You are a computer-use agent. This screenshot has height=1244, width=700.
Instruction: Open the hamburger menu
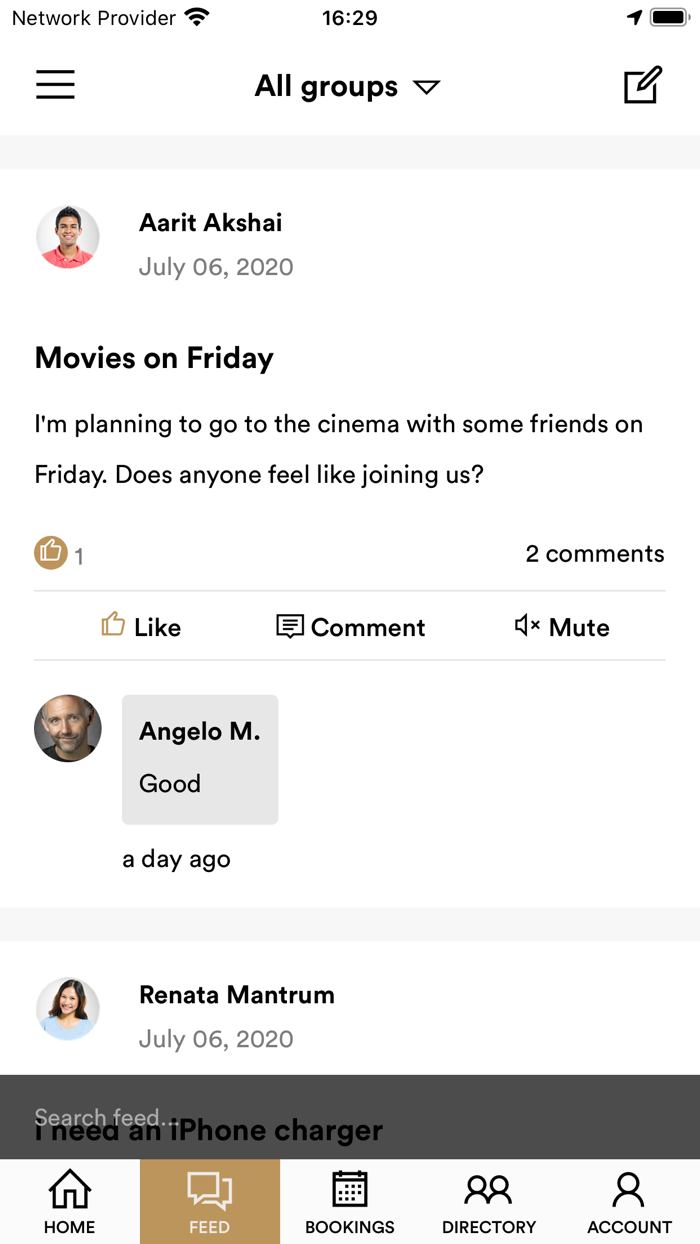[56, 85]
